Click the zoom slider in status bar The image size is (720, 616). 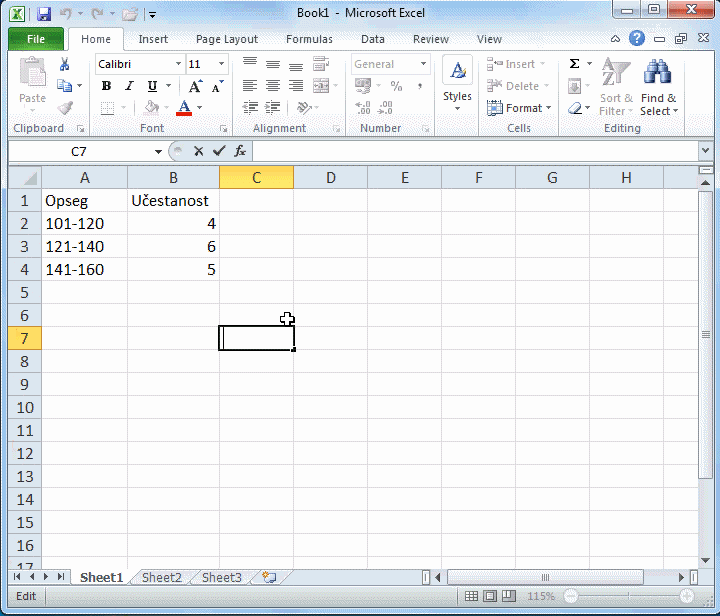(628, 596)
